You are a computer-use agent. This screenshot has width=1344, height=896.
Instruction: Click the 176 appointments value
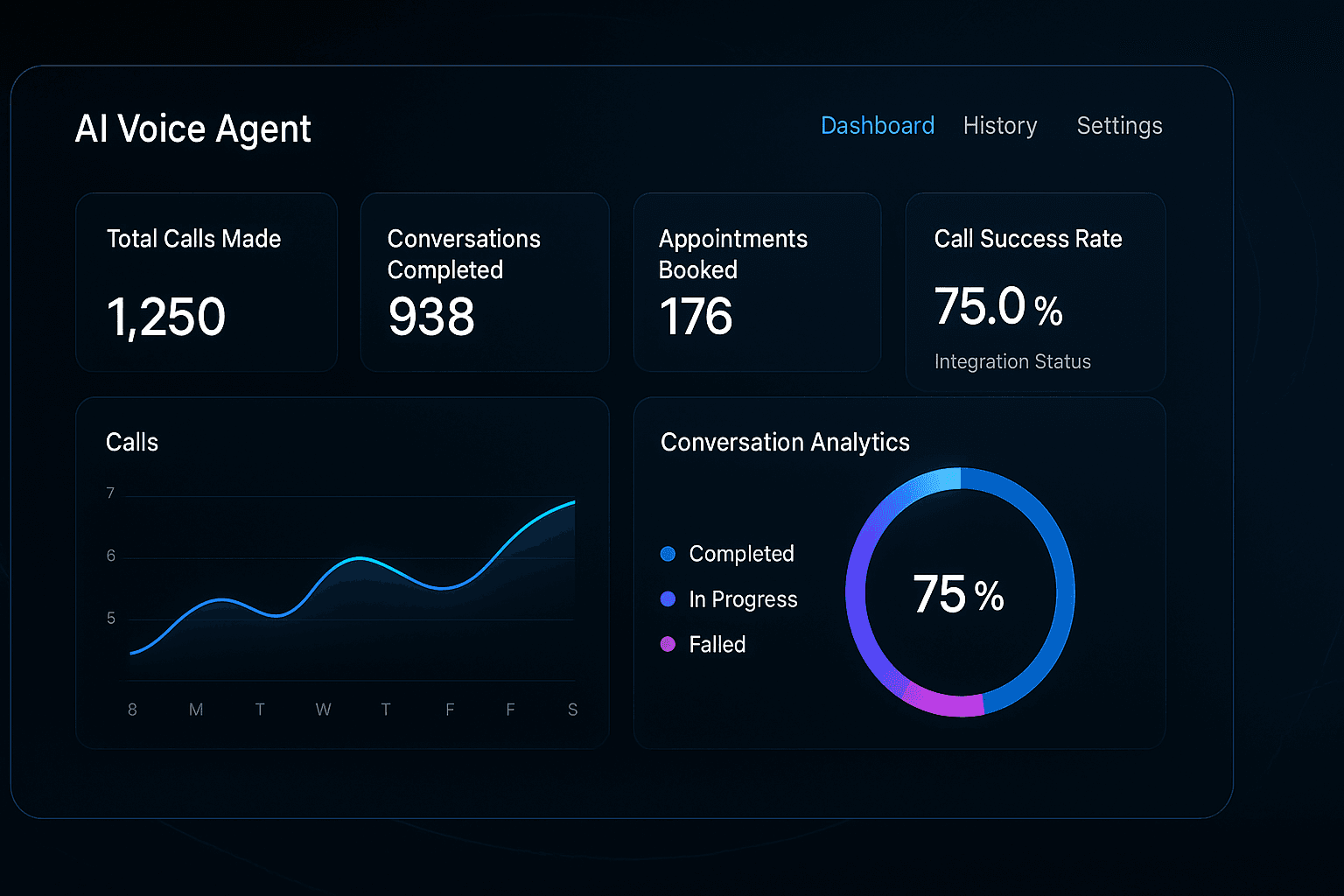click(x=696, y=316)
